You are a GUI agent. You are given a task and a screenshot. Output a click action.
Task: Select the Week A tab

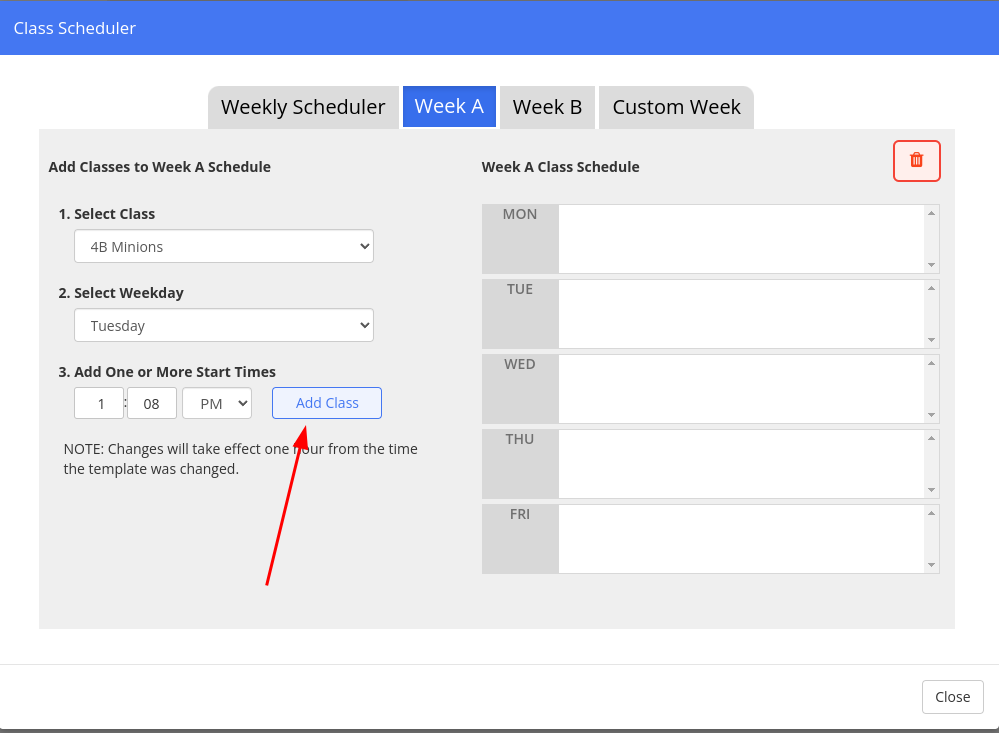pos(449,106)
